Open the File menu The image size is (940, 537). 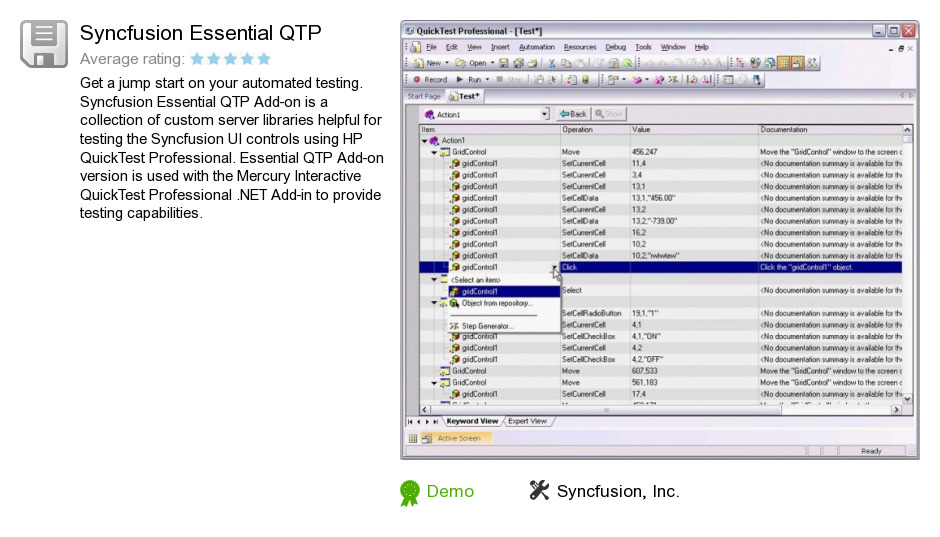coord(432,47)
